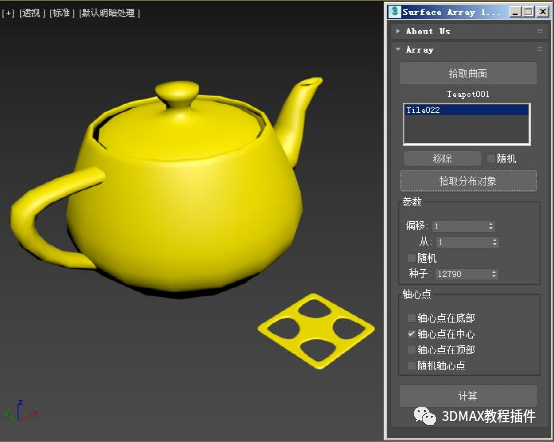Click the Array rollout grip icon
The height and width of the screenshot is (442, 554).
[x=540, y=49]
